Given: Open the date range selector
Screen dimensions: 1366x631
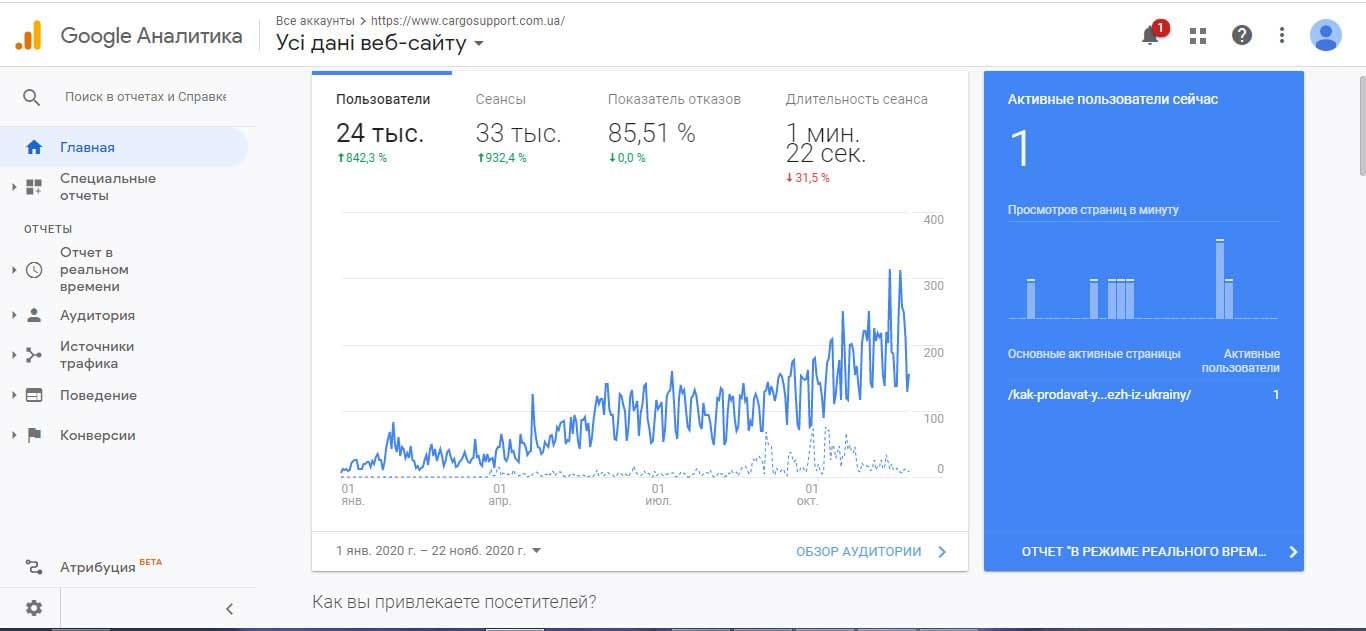Looking at the screenshot, I should point(435,550).
